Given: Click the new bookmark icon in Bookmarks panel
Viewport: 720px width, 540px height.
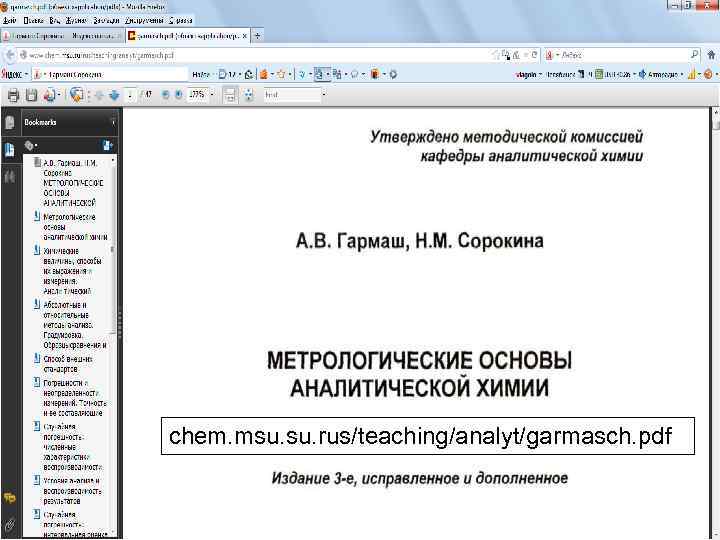Looking at the screenshot, I should click(107, 146).
